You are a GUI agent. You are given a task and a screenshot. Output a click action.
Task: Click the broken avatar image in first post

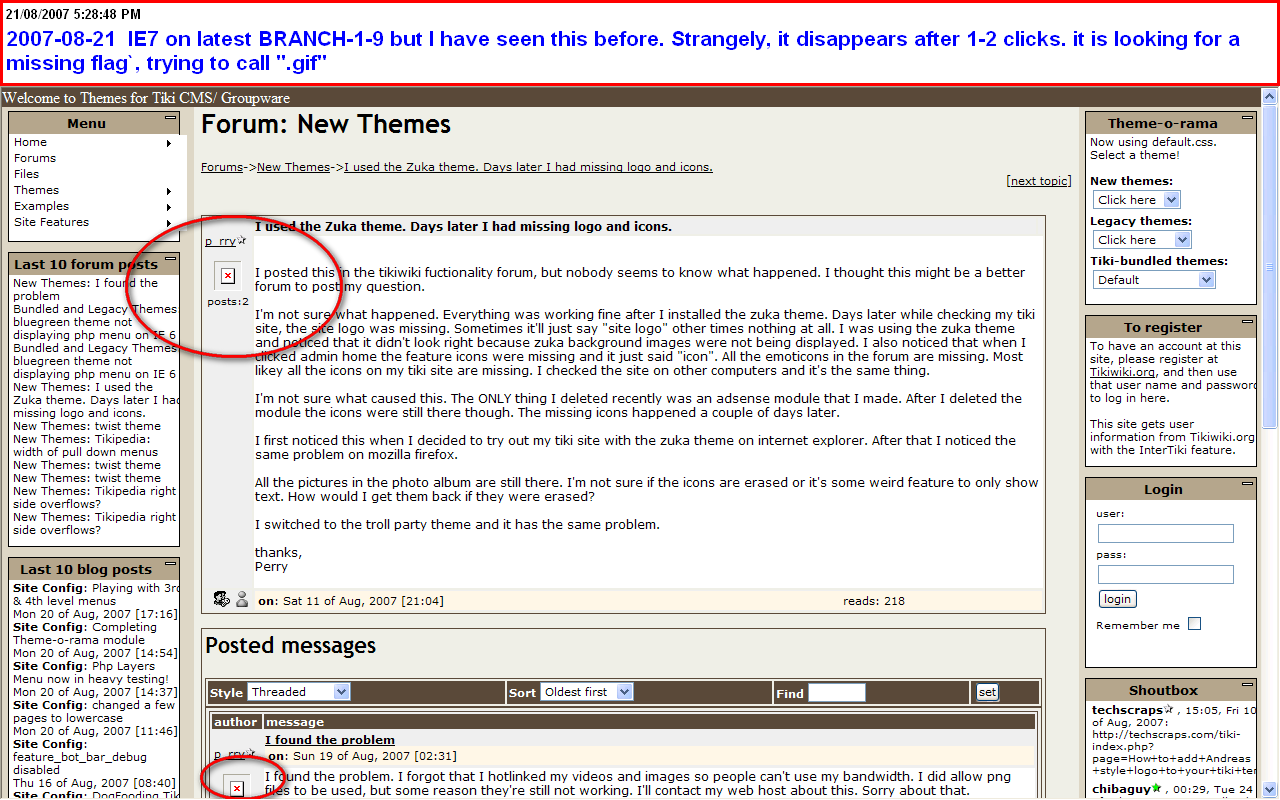(x=227, y=276)
